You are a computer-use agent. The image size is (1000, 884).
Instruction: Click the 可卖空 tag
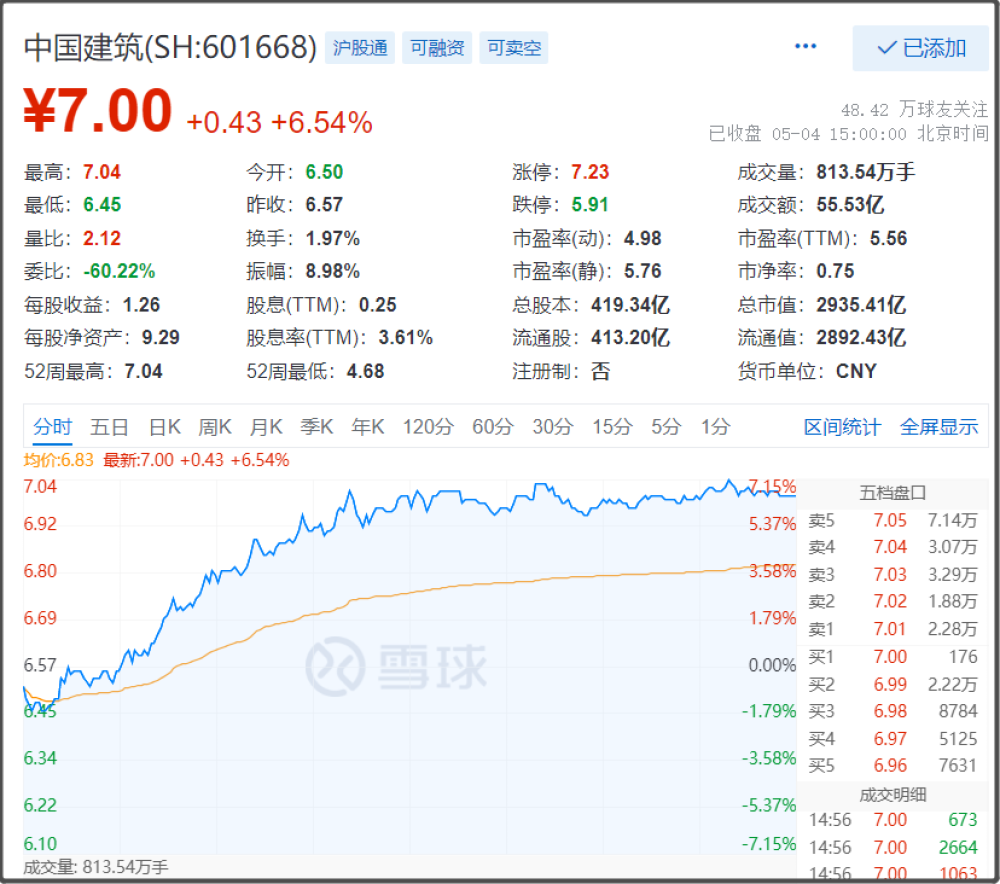(x=514, y=48)
